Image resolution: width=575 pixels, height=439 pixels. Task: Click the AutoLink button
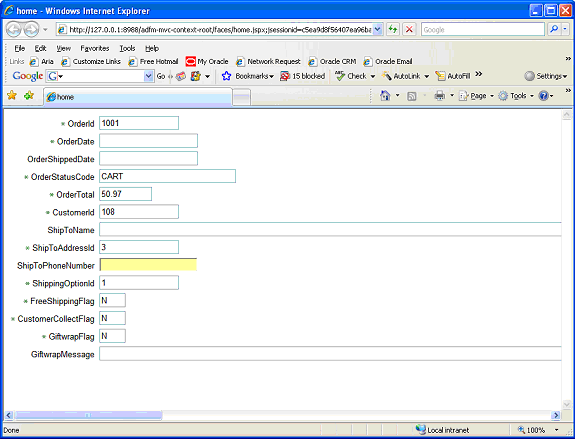(x=401, y=76)
